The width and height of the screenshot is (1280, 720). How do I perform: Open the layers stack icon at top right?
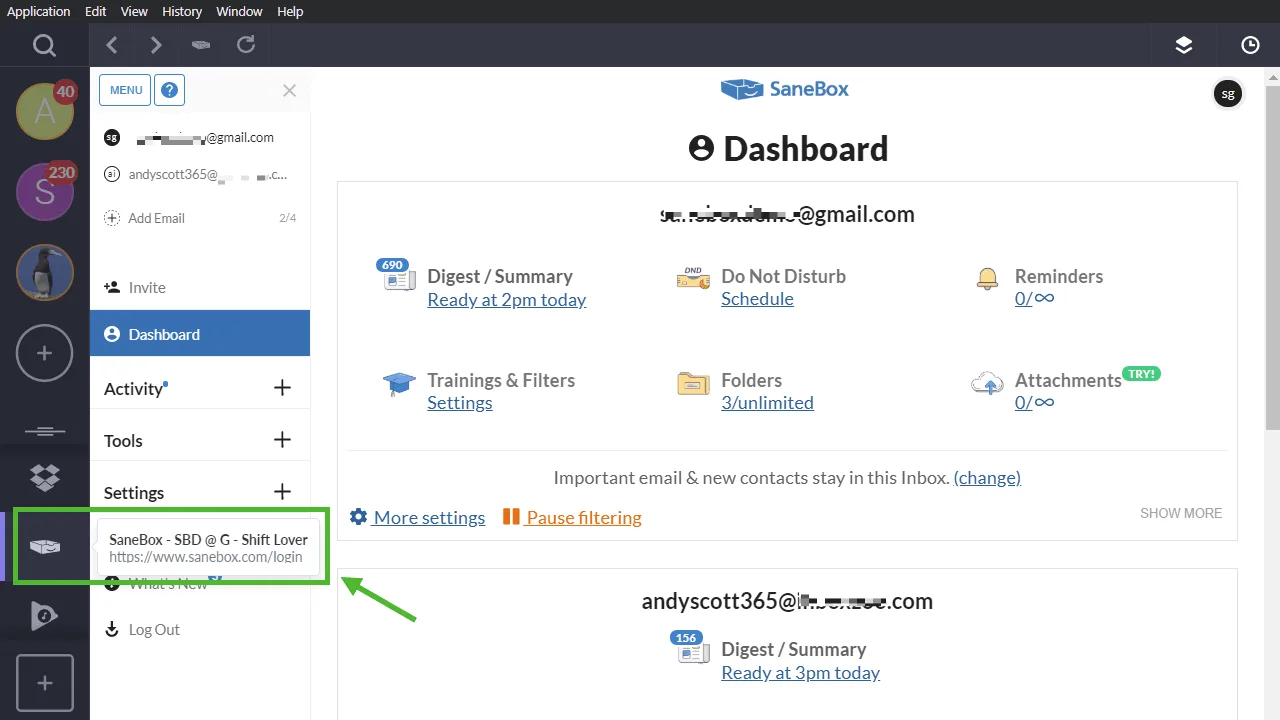[1184, 45]
